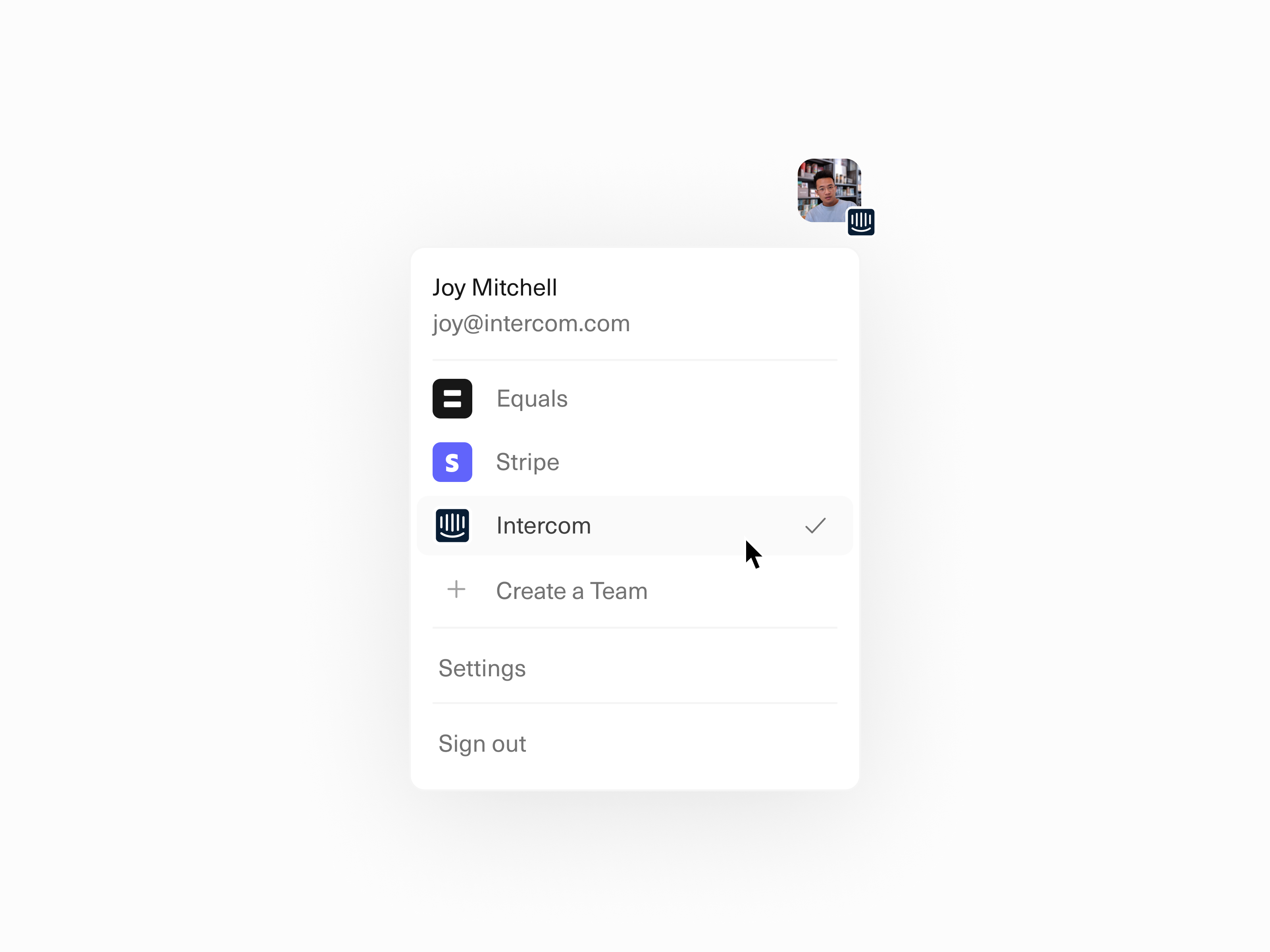1270x952 pixels.
Task: Choose Create a Team
Action: tap(635, 591)
